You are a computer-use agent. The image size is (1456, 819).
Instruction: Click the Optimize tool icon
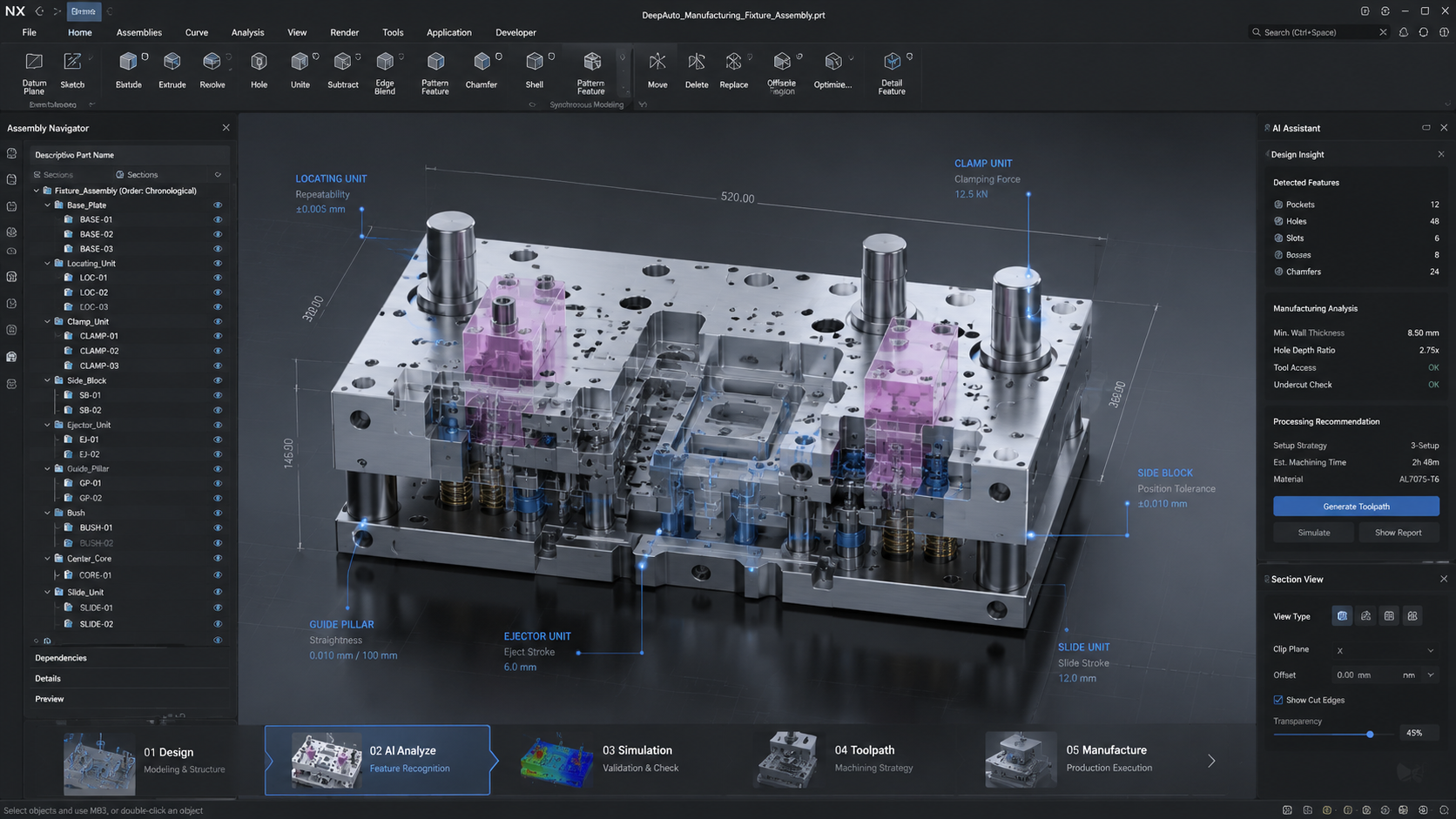pos(832,61)
